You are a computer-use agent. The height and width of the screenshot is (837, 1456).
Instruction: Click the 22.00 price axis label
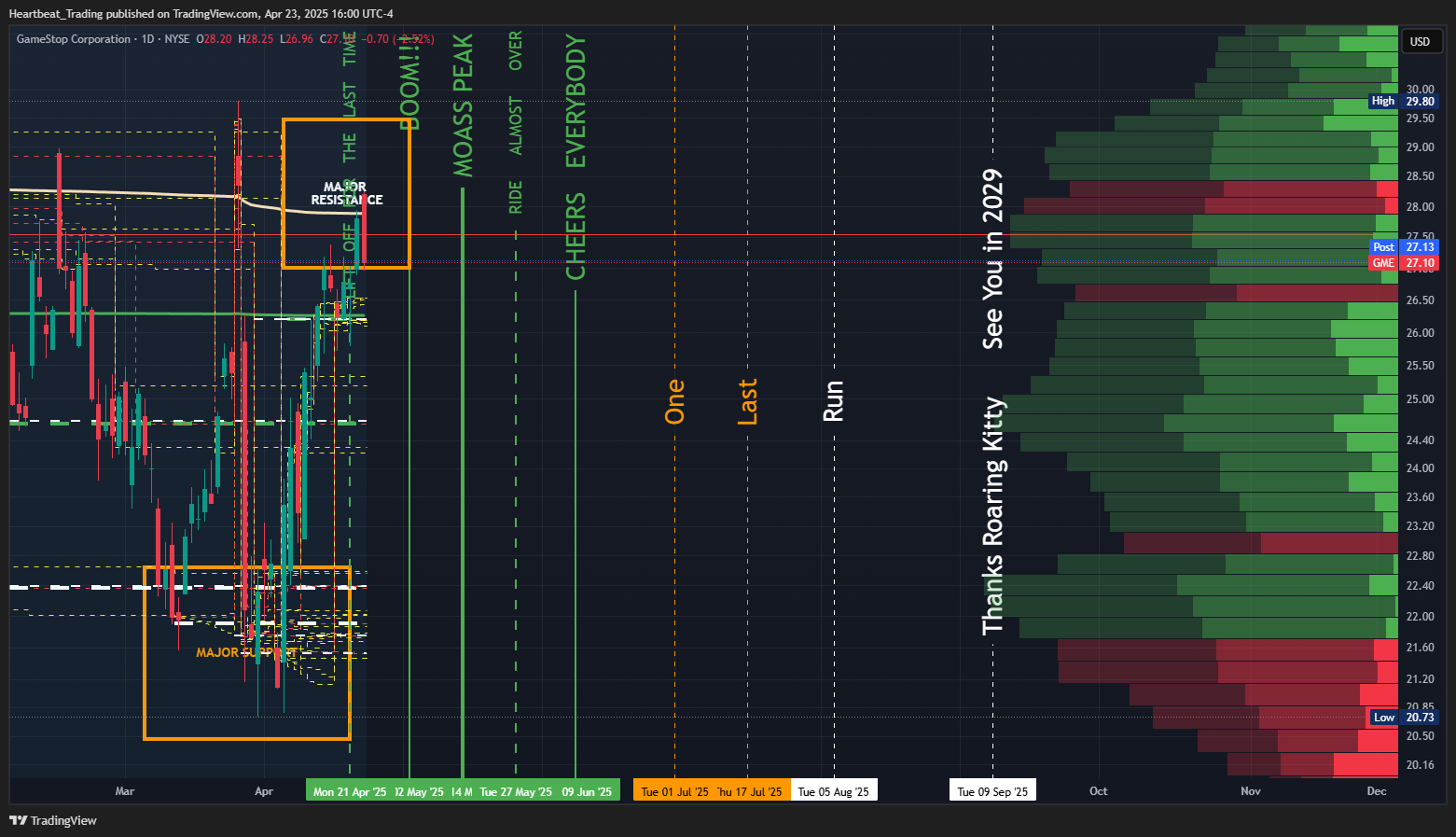coord(1420,617)
